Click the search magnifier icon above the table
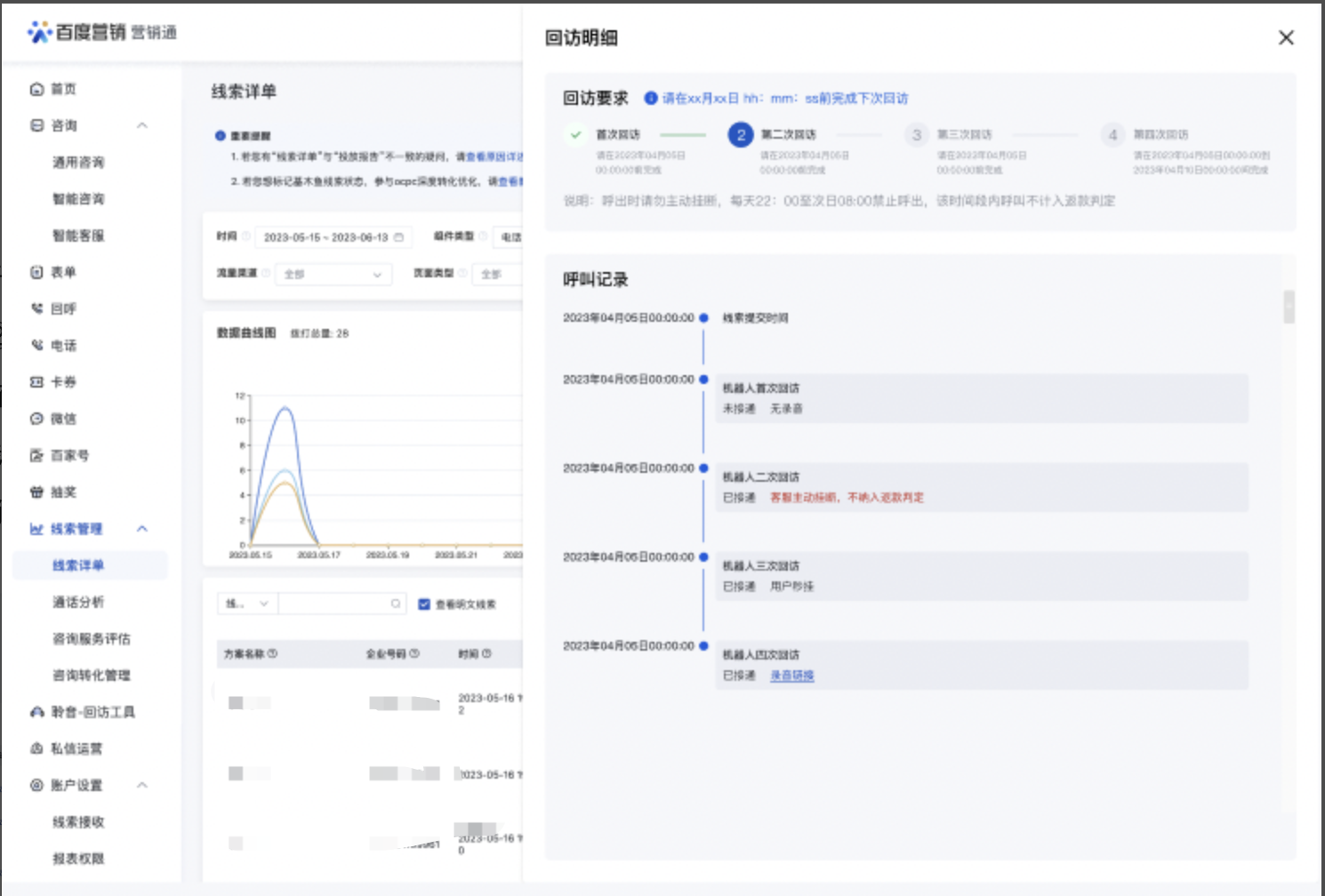The height and width of the screenshot is (896, 1325). pos(396,604)
